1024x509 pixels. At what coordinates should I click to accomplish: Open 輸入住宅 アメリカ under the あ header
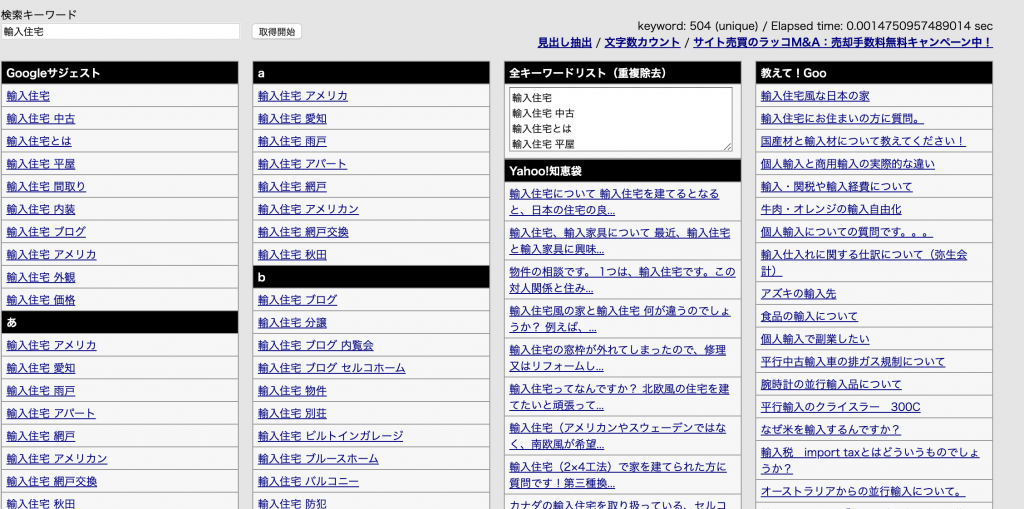(52, 345)
